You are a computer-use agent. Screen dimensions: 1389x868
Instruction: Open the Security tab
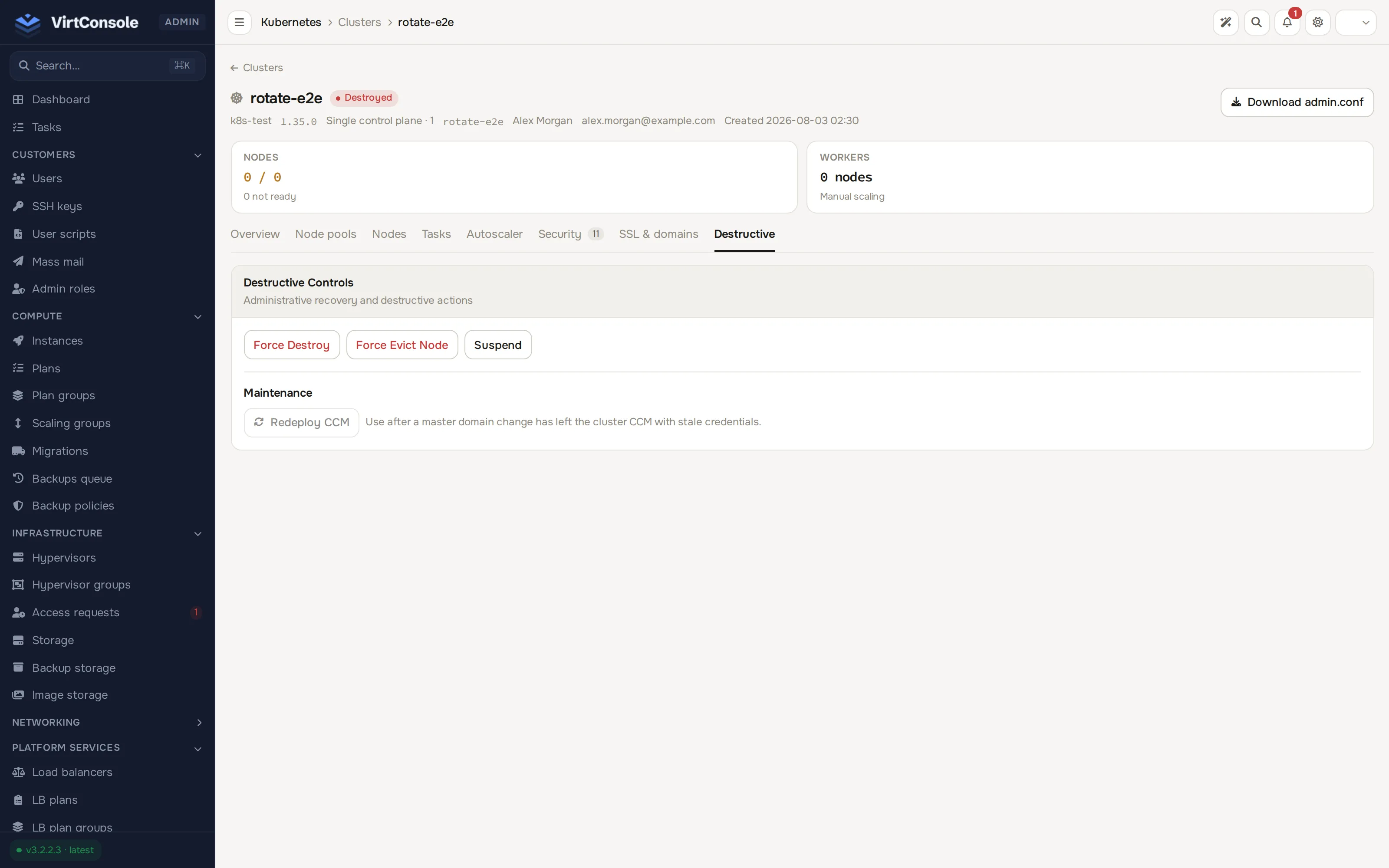point(570,234)
